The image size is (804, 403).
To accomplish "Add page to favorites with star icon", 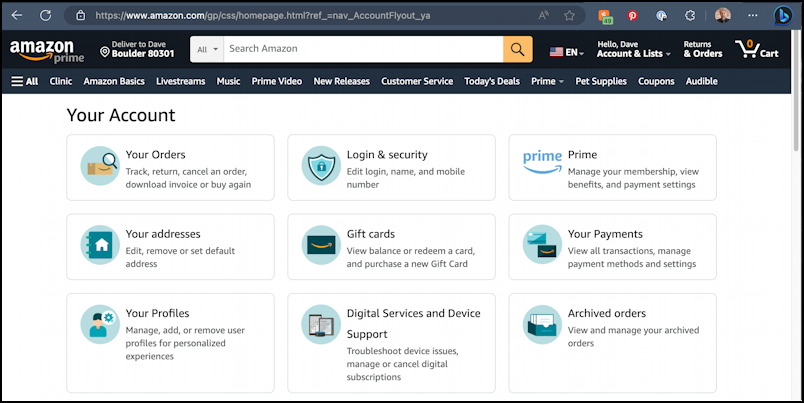I will click(x=569, y=15).
